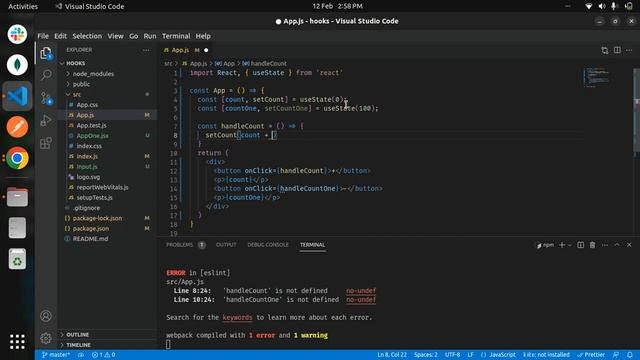Open MongoDB Compass from the dock
Image resolution: width=640 pixels, height=360 pixels.
click(x=17, y=65)
